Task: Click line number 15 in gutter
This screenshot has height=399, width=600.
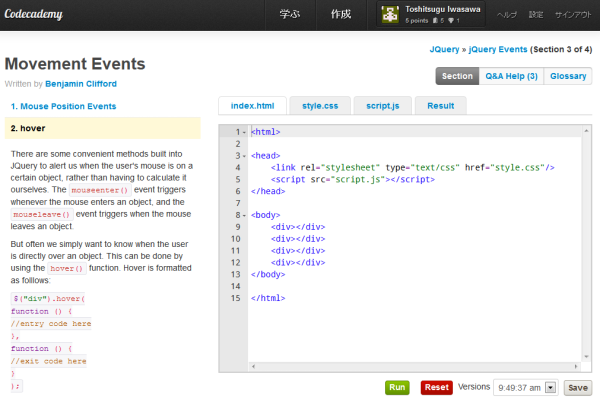Action: (x=235, y=298)
